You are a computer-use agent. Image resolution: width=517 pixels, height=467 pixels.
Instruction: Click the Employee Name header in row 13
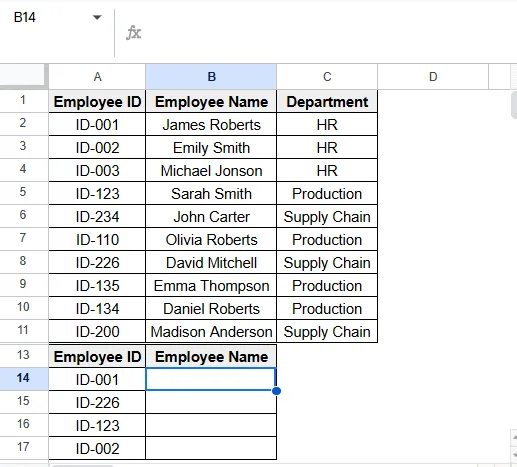tap(211, 356)
